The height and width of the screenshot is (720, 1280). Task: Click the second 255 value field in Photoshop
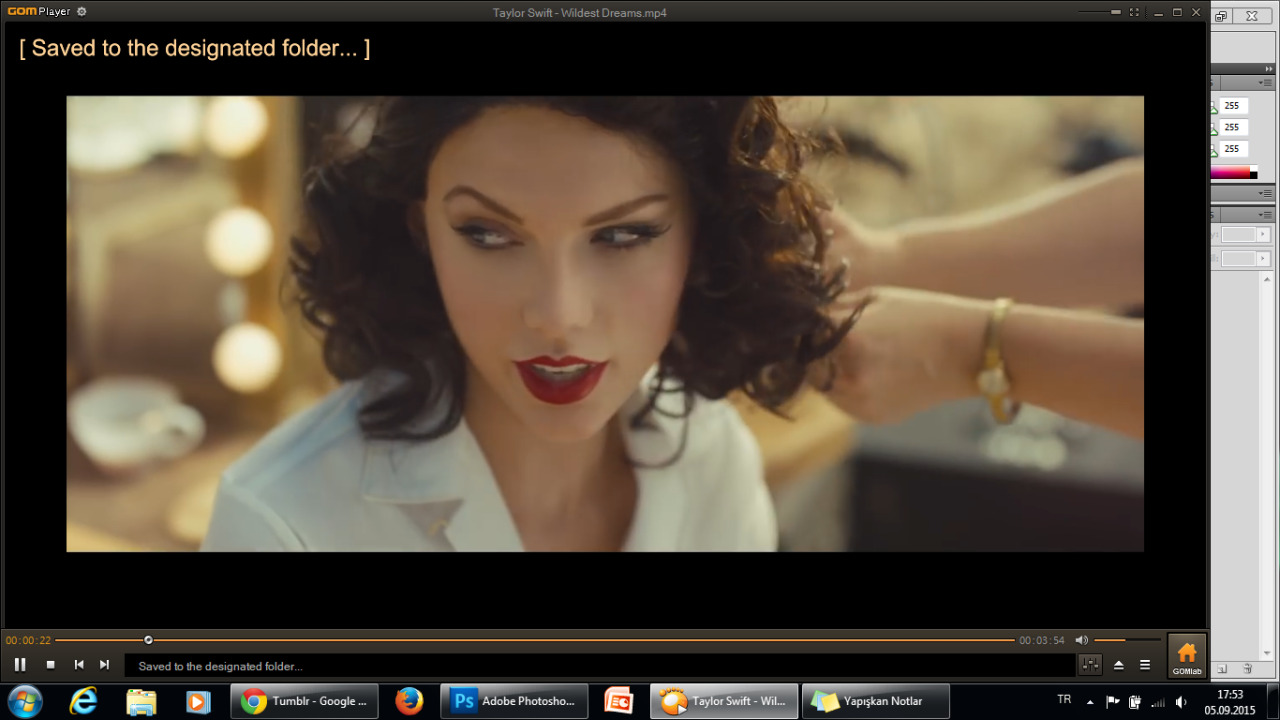pyautogui.click(x=1233, y=127)
